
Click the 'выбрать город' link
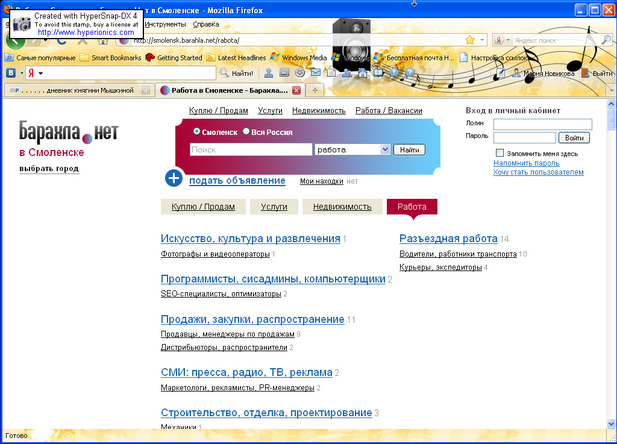(49, 168)
